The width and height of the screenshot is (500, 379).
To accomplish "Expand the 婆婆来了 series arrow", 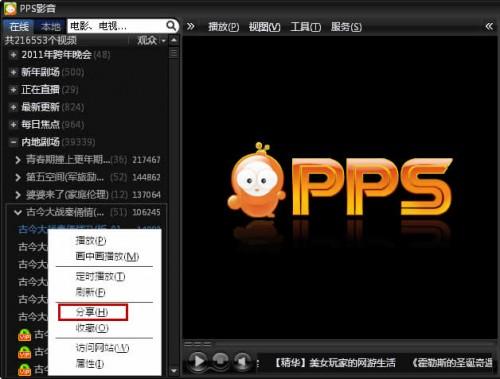I will 18,195.
